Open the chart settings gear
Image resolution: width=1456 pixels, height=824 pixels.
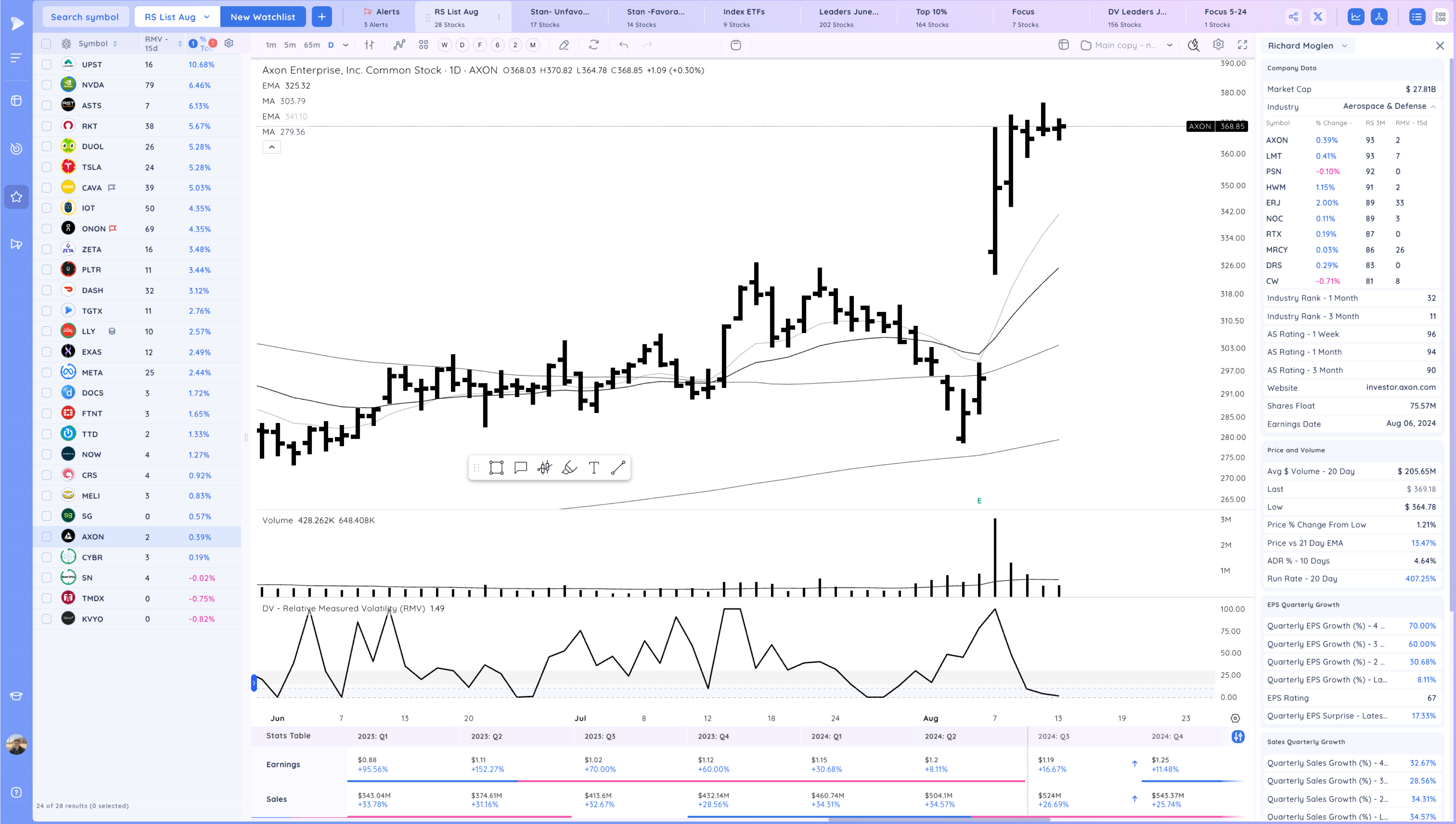click(x=1218, y=45)
